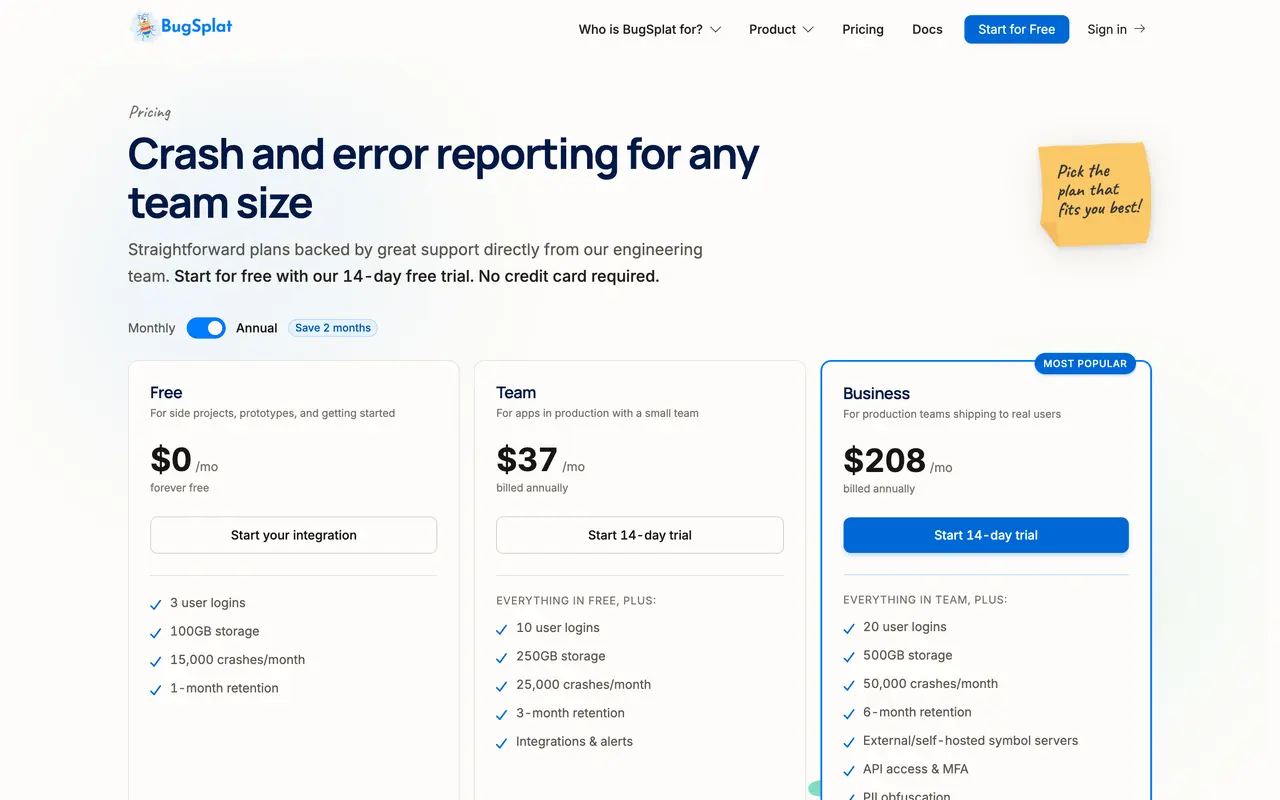1280x800 pixels.
Task: Expand the "Who is BugSplat for?" chevron
Action: 715,30
